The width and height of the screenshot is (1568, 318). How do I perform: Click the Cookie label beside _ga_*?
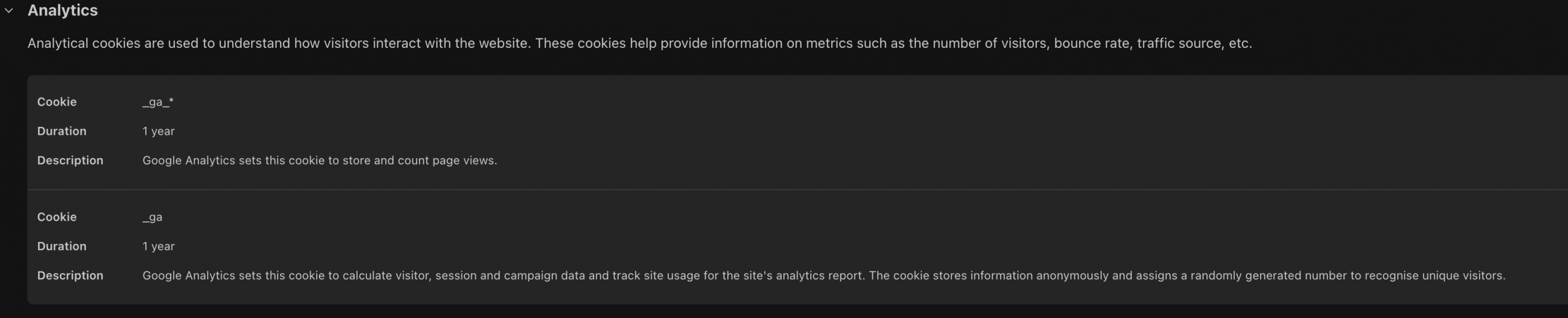[57, 102]
